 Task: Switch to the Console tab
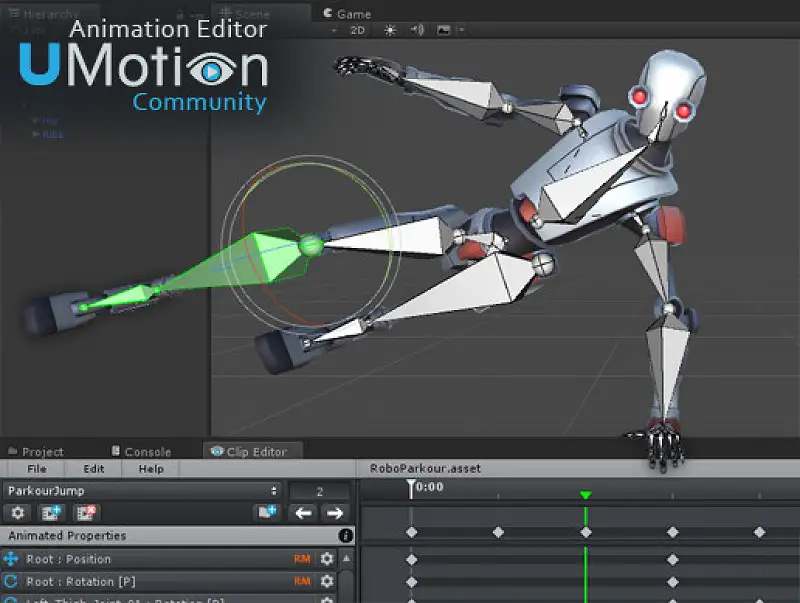tap(141, 451)
